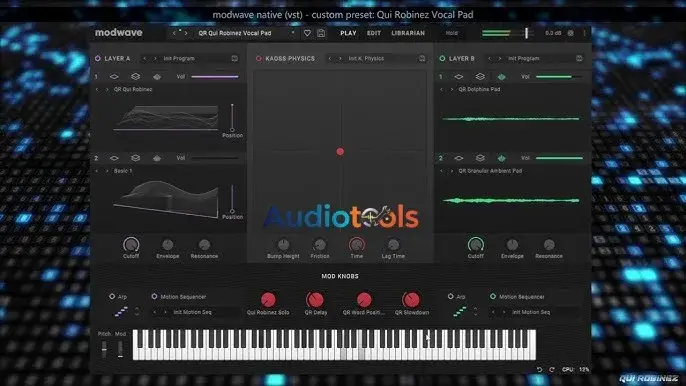This screenshot has height=386, width=686.
Task: Select the next Layer A program
Action: [155, 58]
